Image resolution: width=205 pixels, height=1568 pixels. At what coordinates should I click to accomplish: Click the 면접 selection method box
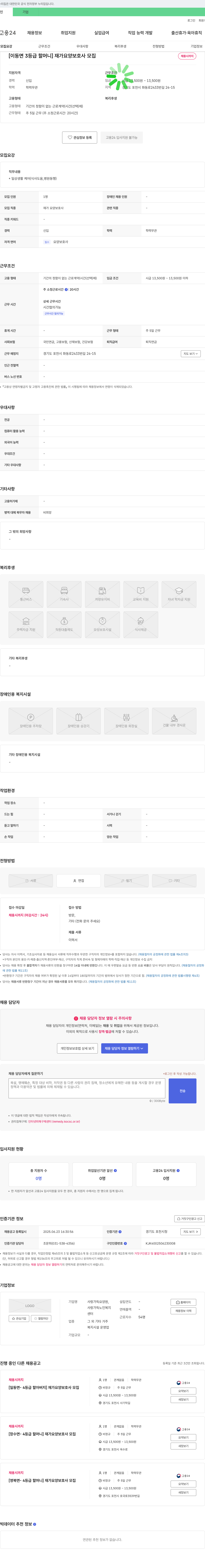coord(79,881)
